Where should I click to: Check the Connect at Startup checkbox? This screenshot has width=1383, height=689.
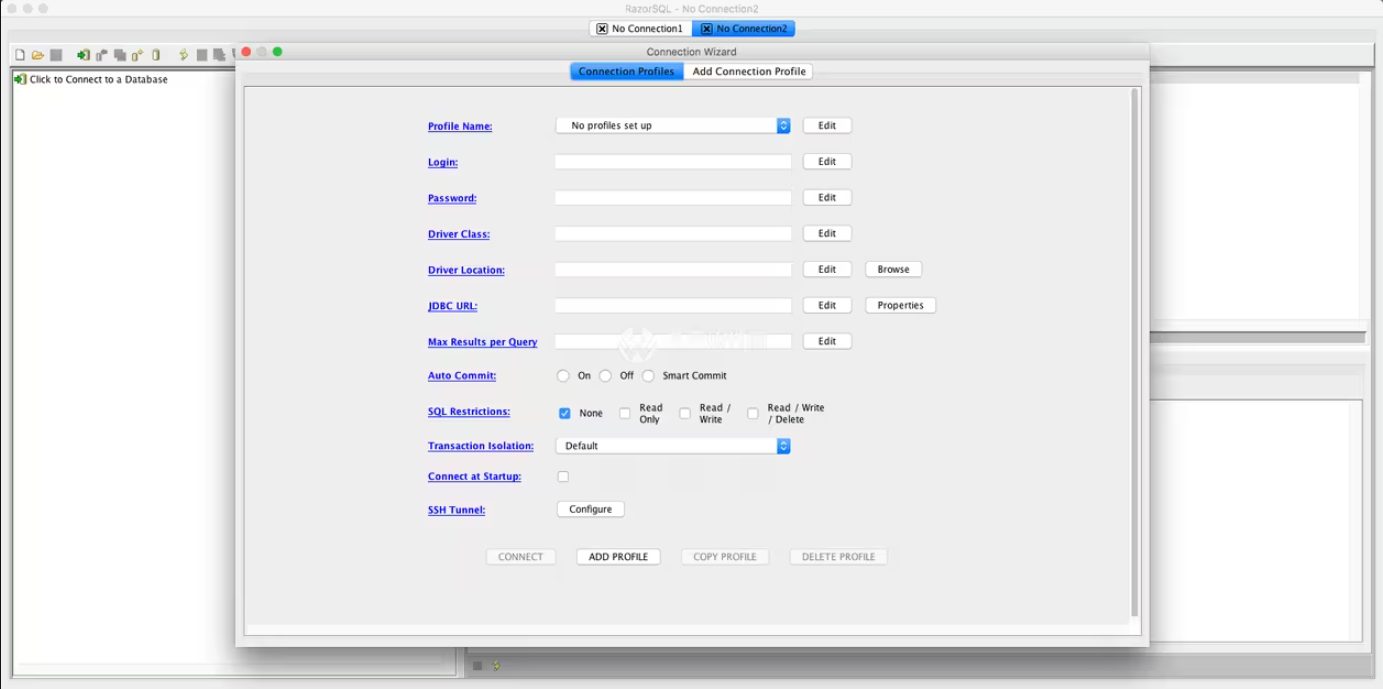[x=563, y=477]
